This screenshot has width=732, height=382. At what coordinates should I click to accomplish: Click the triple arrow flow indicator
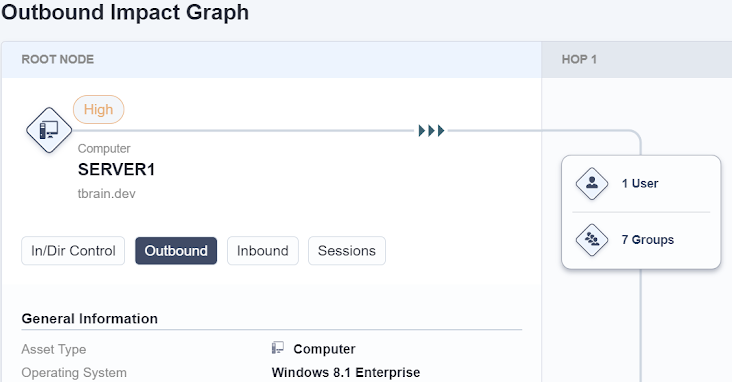[431, 131]
